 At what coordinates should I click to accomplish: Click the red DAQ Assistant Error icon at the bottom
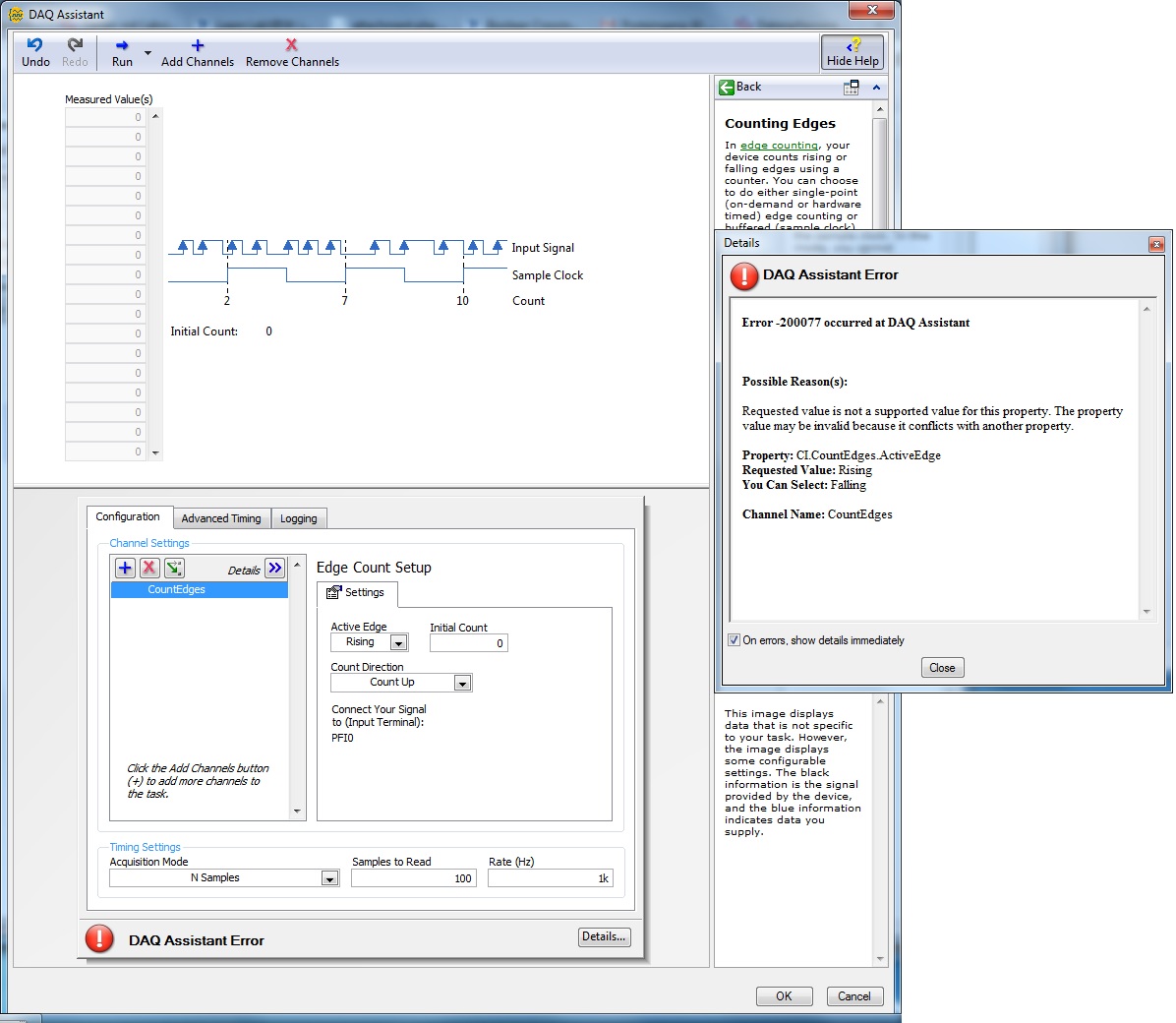click(x=99, y=939)
